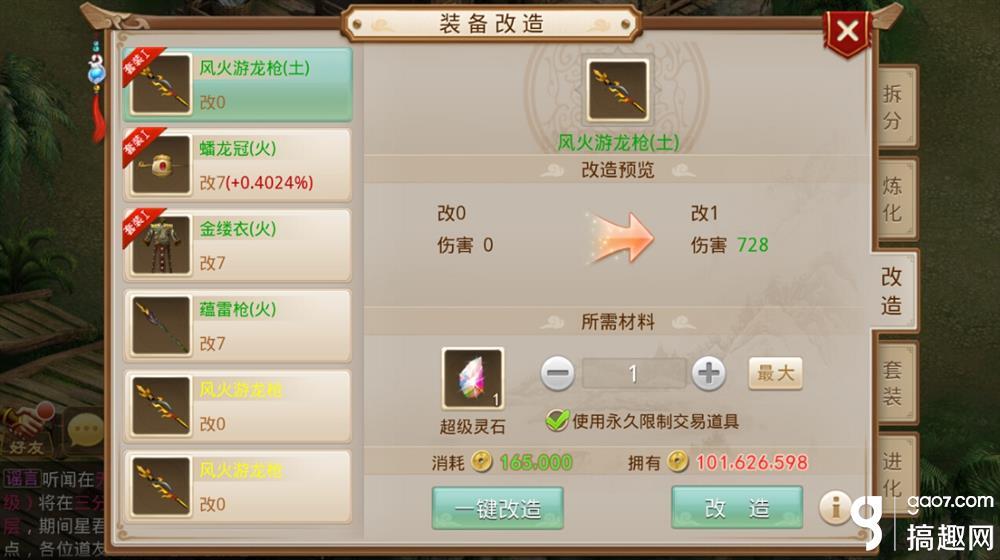This screenshot has height=560, width=1000.
Task: Open the chat speech bubble icon
Action: (x=85, y=431)
